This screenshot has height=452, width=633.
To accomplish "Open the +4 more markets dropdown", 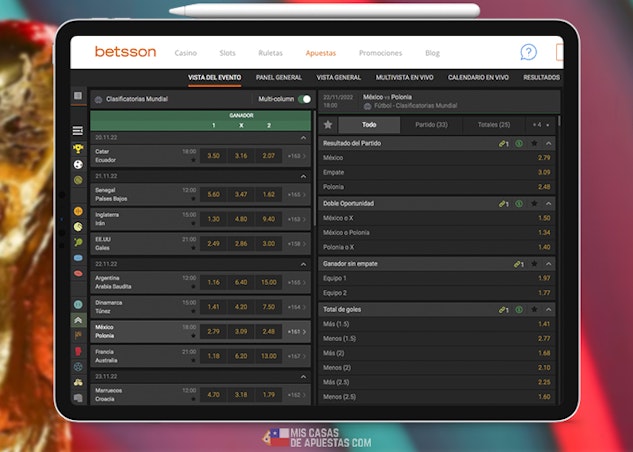I will tap(540, 125).
